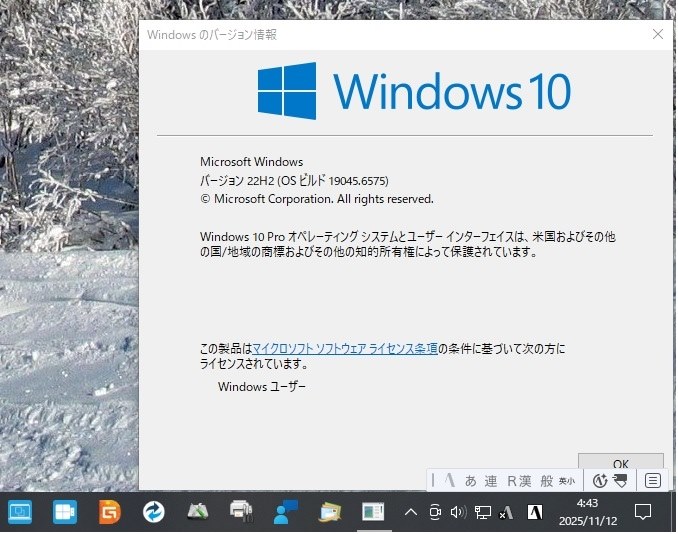This screenshot has width=678, height=534.
Task: Expand hidden system tray icons chevron
Action: (410, 512)
